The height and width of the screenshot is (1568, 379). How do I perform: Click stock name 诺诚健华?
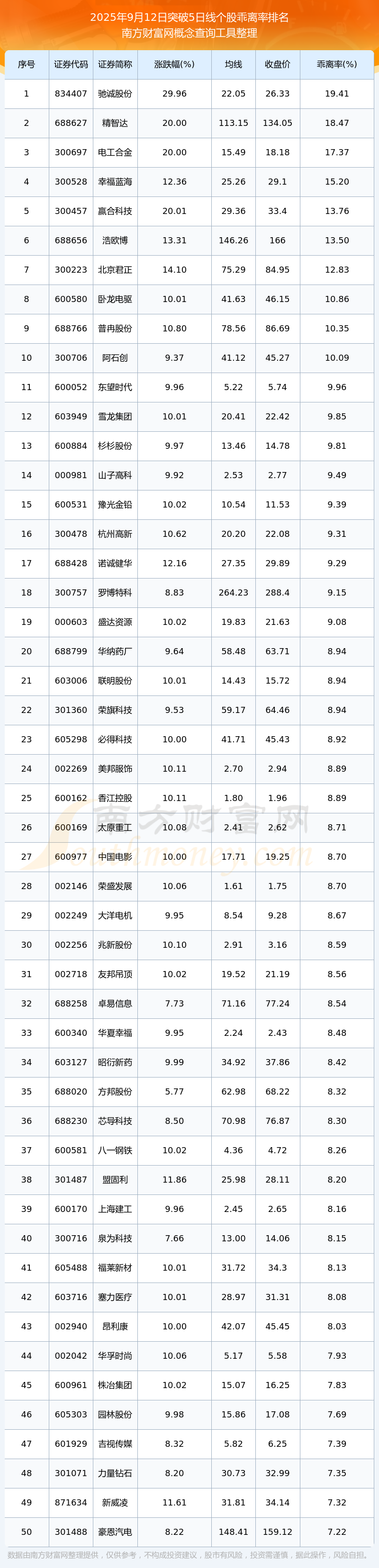(115, 564)
